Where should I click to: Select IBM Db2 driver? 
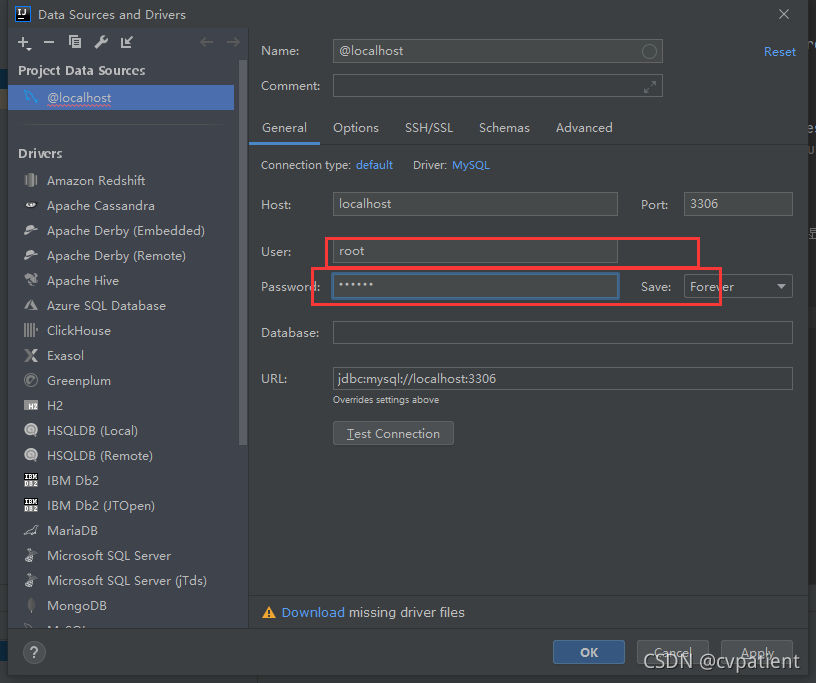(122, 480)
